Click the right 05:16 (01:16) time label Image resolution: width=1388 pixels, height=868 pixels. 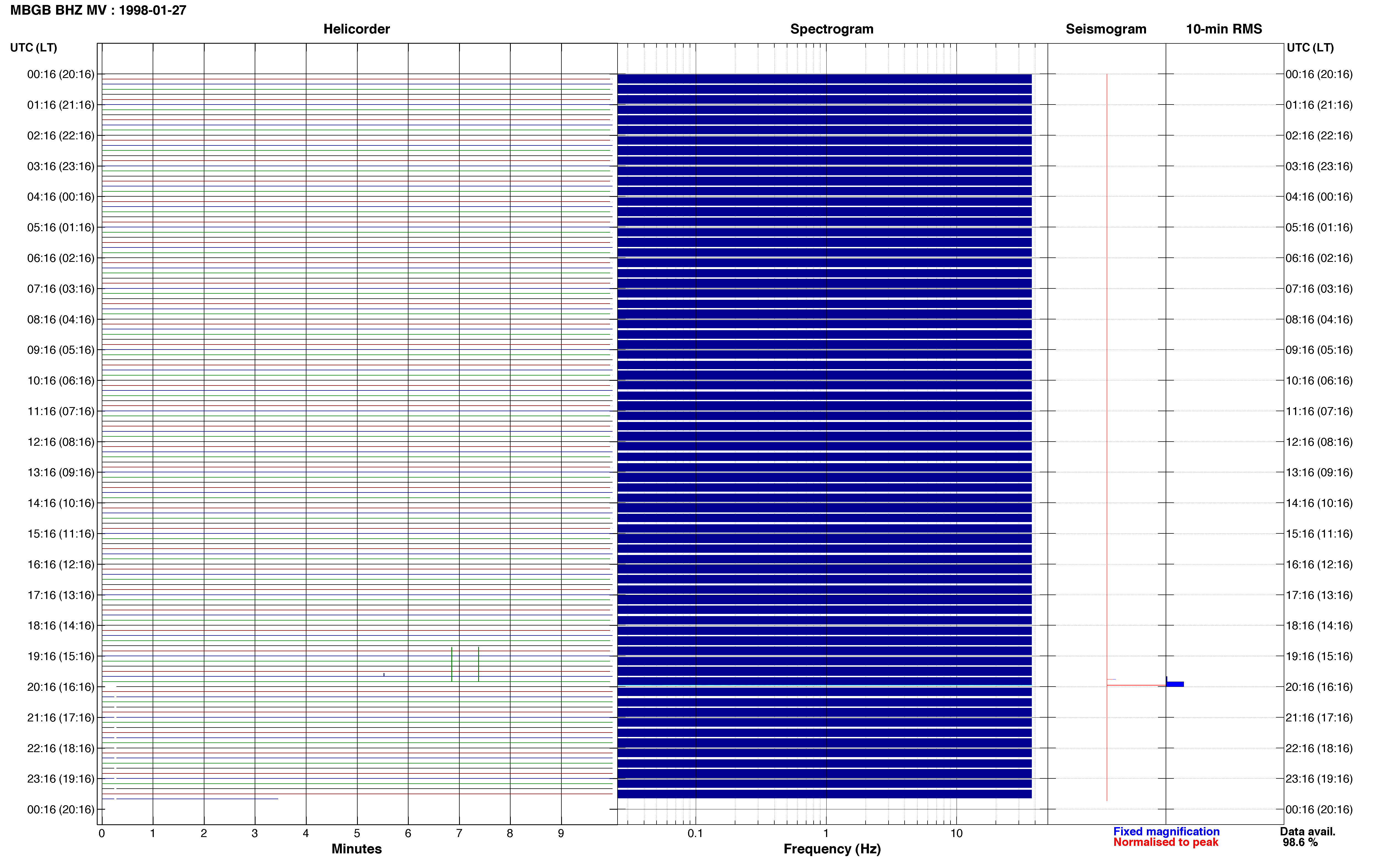click(x=1319, y=227)
